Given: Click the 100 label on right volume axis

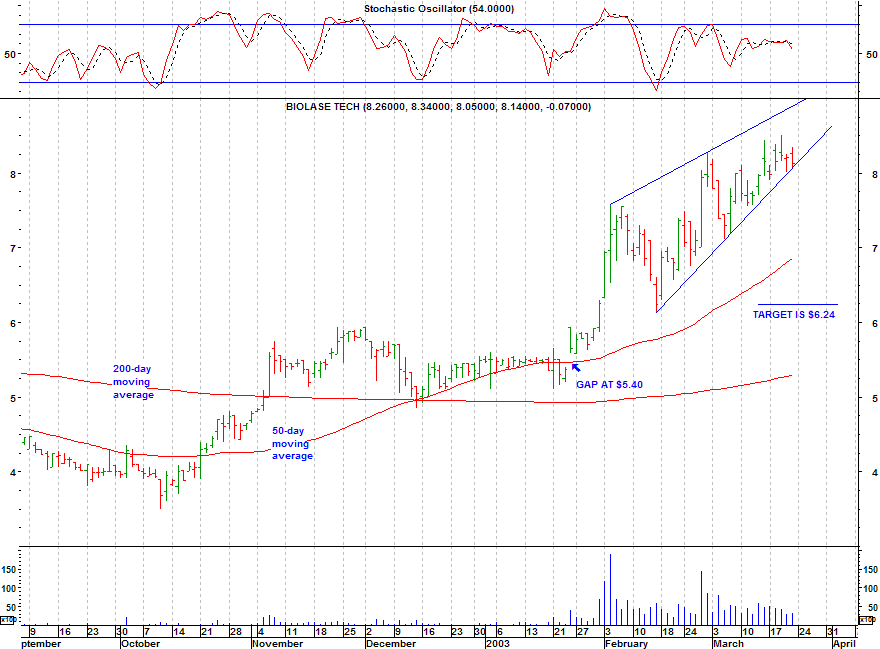Looking at the screenshot, I should [870, 588].
